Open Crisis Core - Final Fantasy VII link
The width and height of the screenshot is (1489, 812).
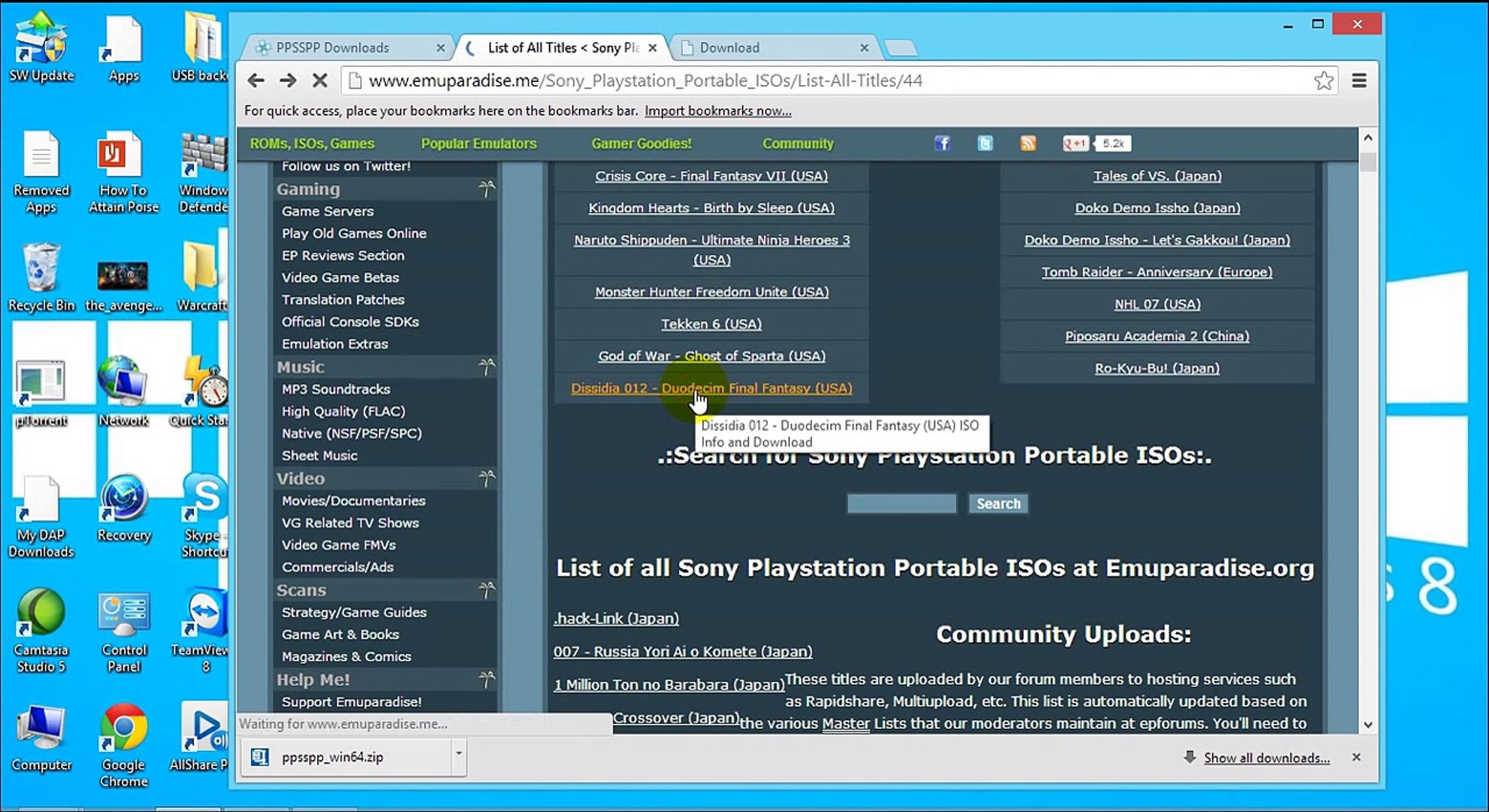tap(711, 176)
